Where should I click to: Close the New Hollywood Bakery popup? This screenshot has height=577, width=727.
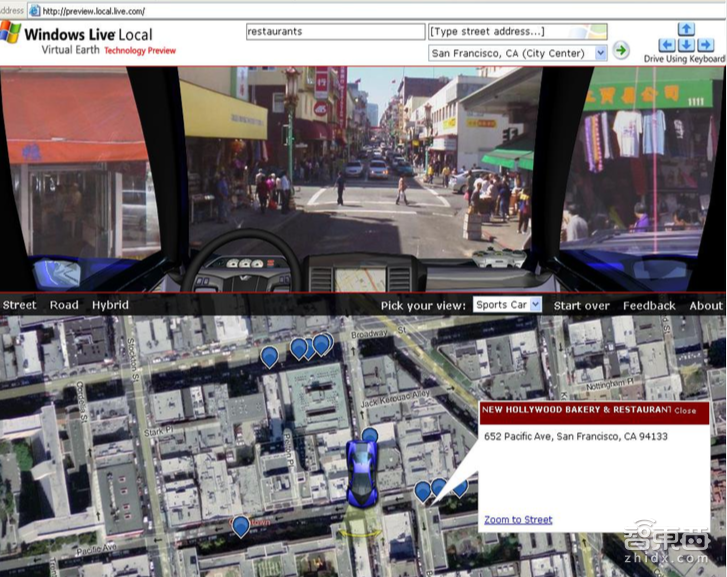point(685,411)
